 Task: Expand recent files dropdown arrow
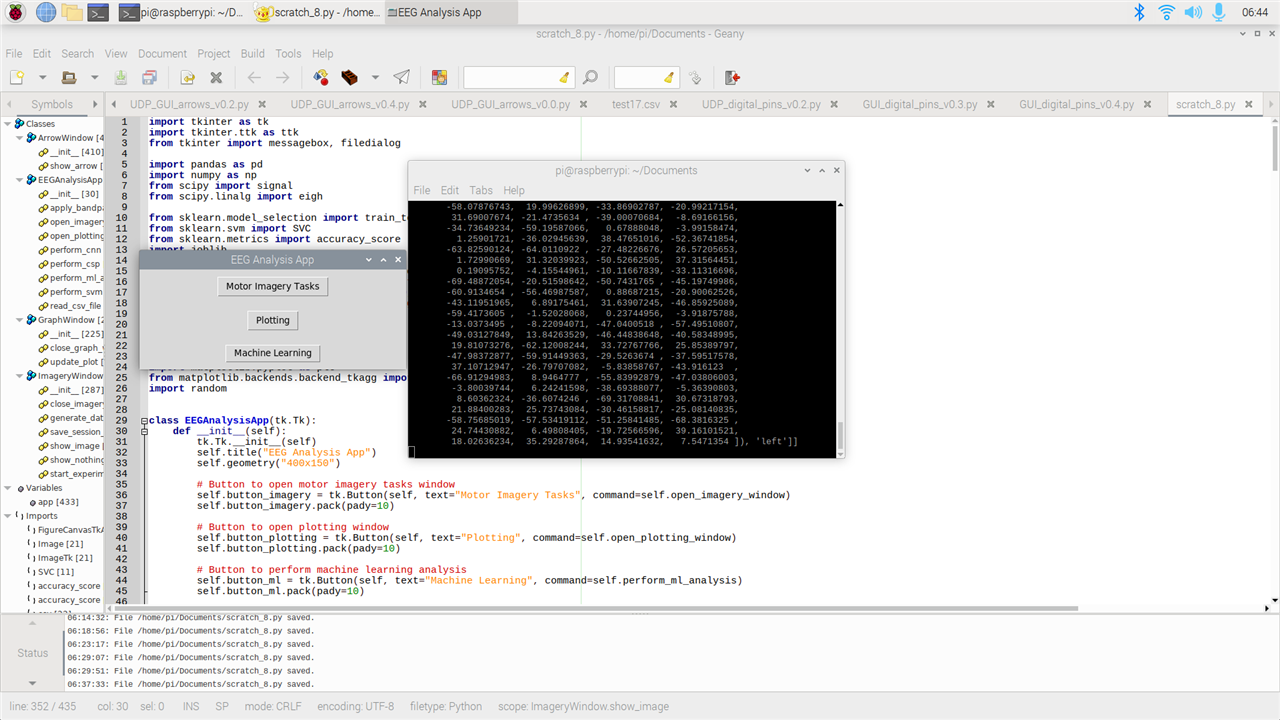point(94,77)
